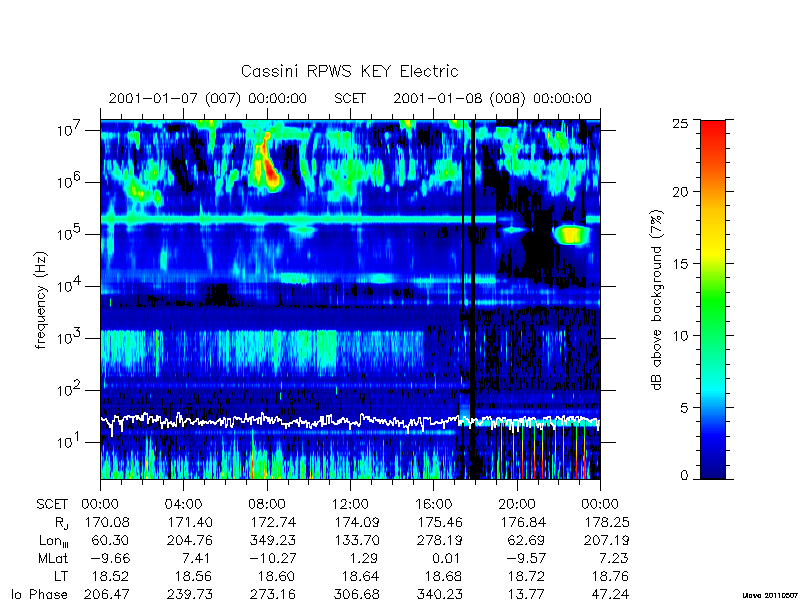Click the 10^7 frequency axis label
This screenshot has width=800, height=600.
pos(70,129)
